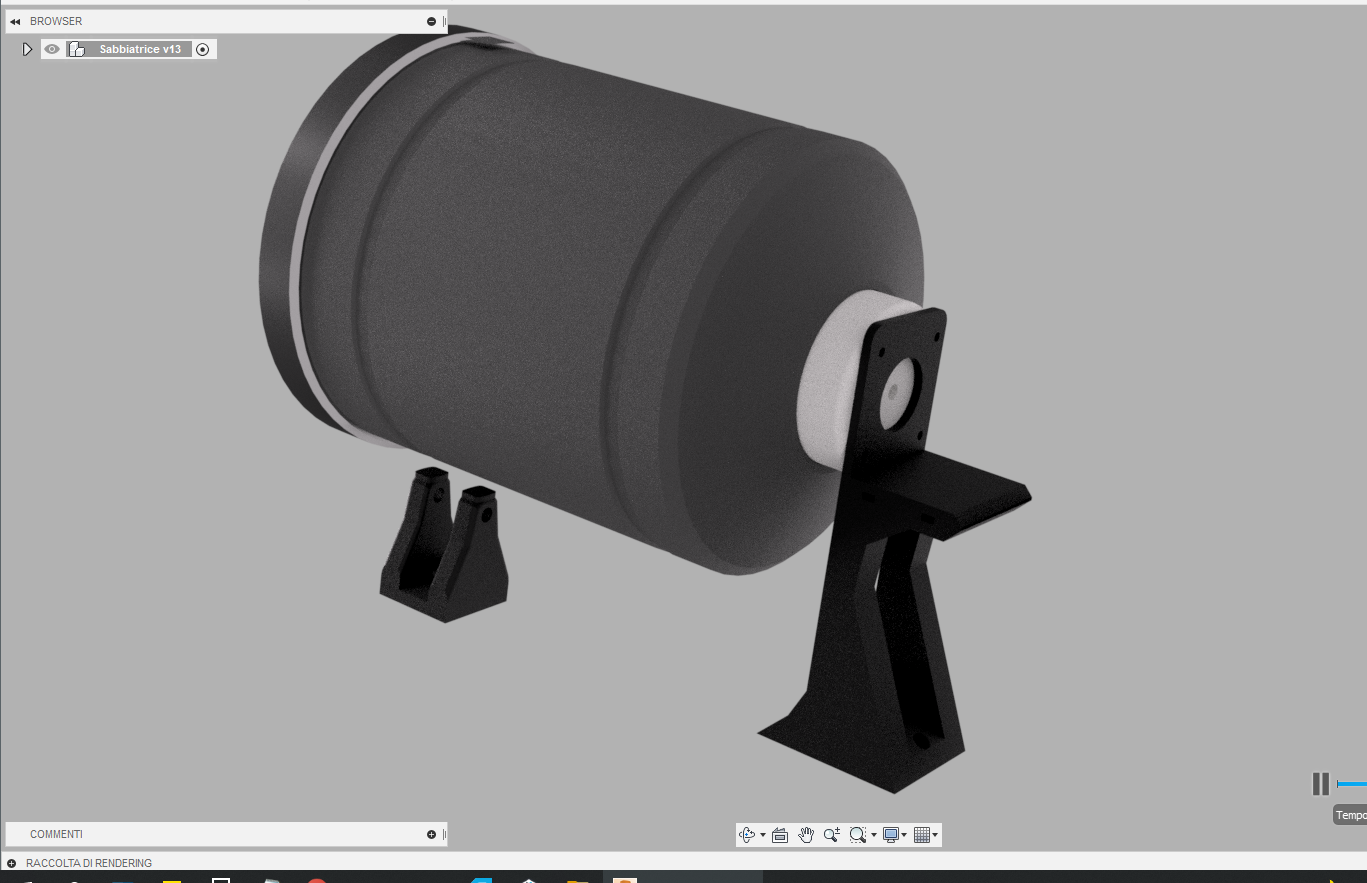
Task: Activate the Pan tool
Action: 805,835
